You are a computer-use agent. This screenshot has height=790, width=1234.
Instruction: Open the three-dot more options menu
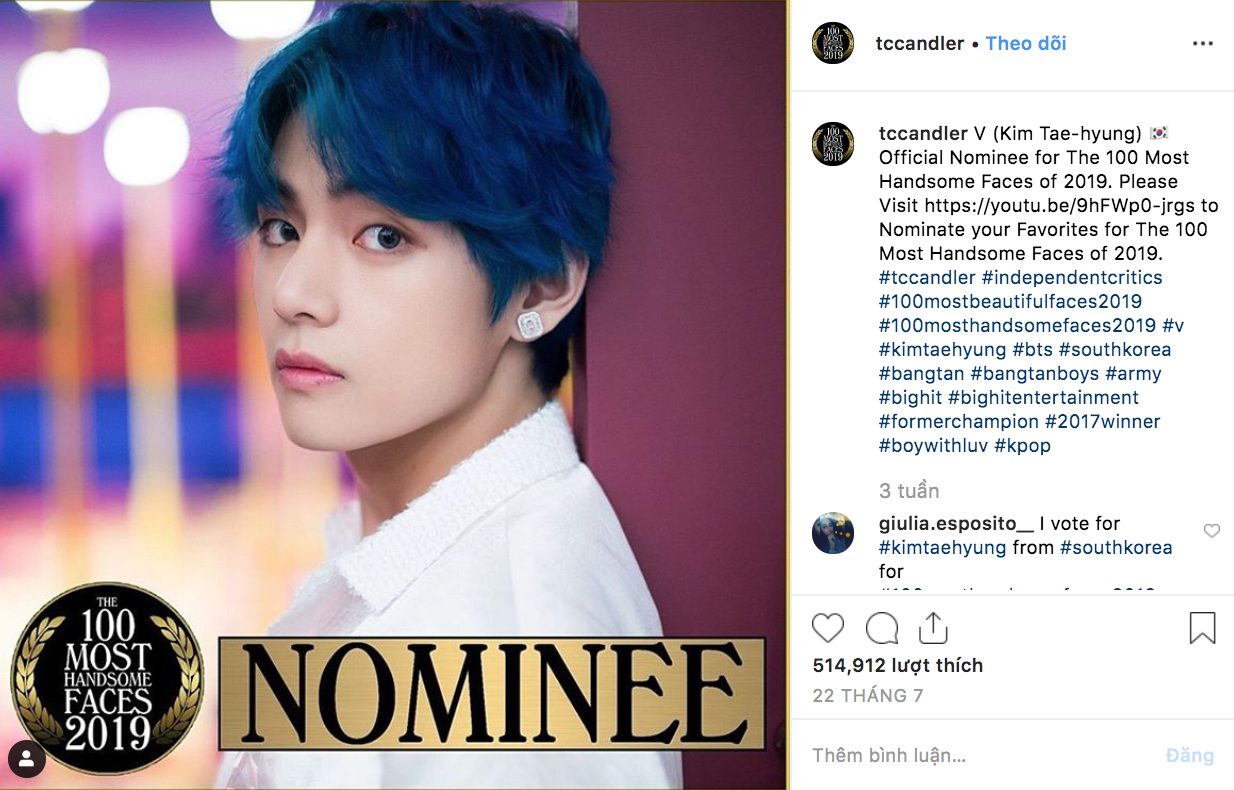(1202, 44)
